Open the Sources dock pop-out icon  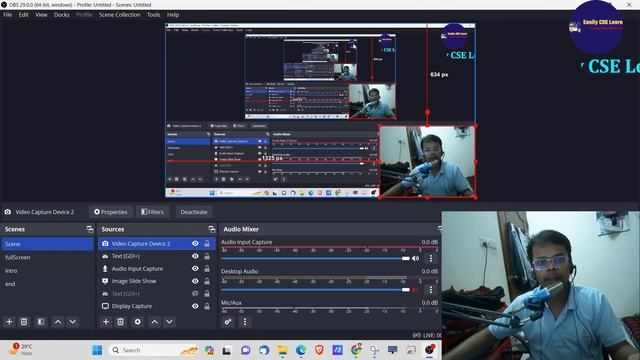(x=211, y=229)
